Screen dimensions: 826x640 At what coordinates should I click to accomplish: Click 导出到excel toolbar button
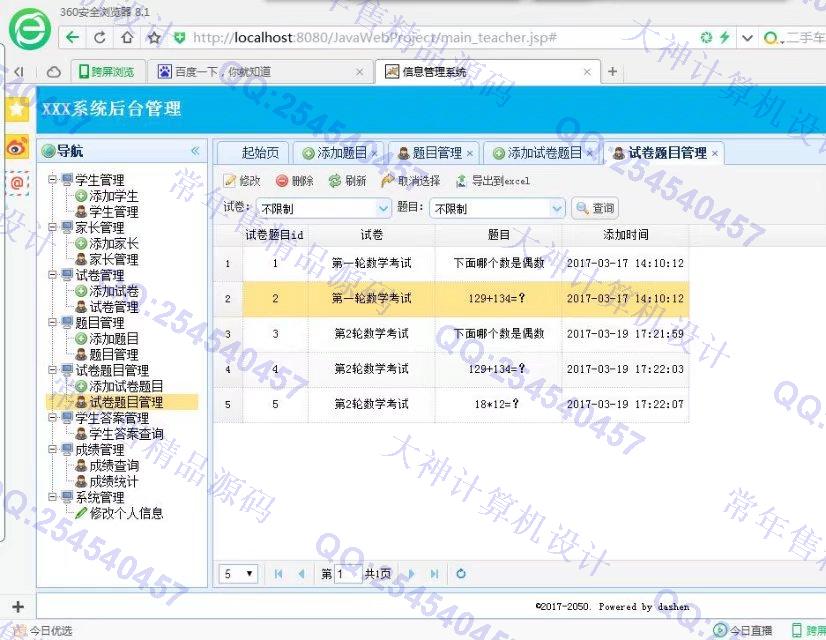click(493, 181)
